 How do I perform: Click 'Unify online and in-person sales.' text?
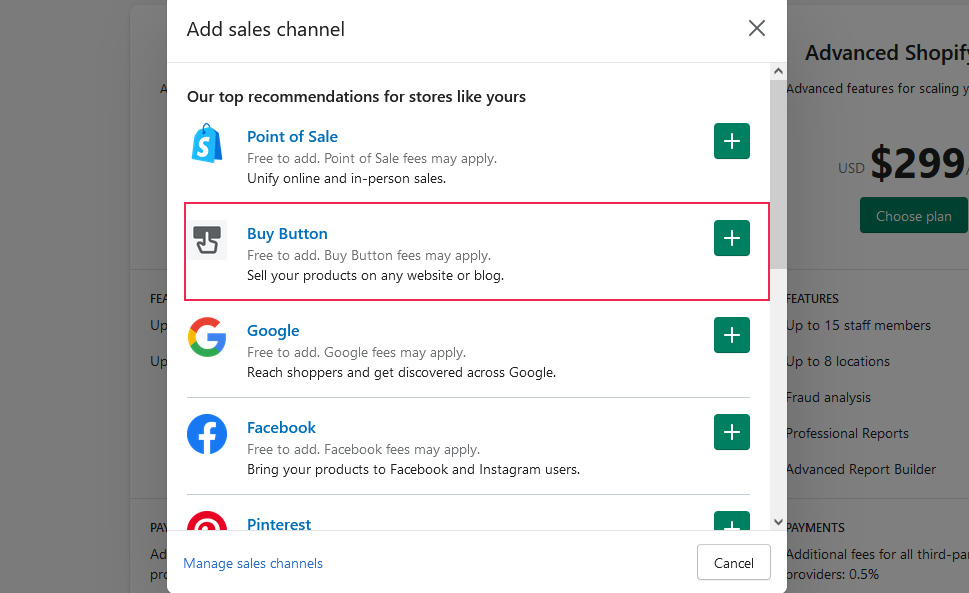pyautogui.click(x=346, y=179)
